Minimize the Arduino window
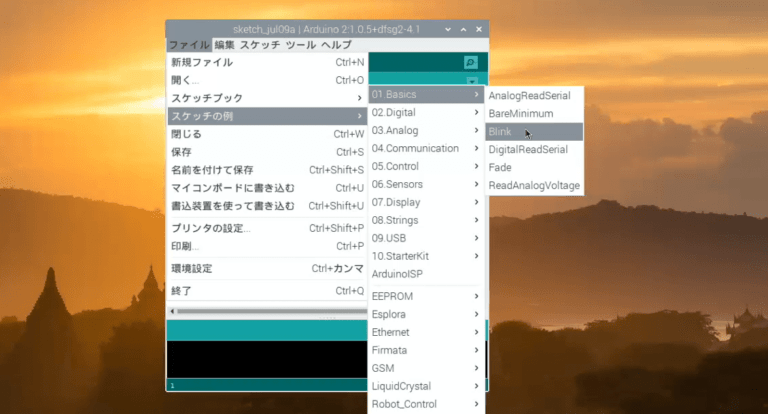The height and width of the screenshot is (414, 768). pyautogui.click(x=447, y=29)
